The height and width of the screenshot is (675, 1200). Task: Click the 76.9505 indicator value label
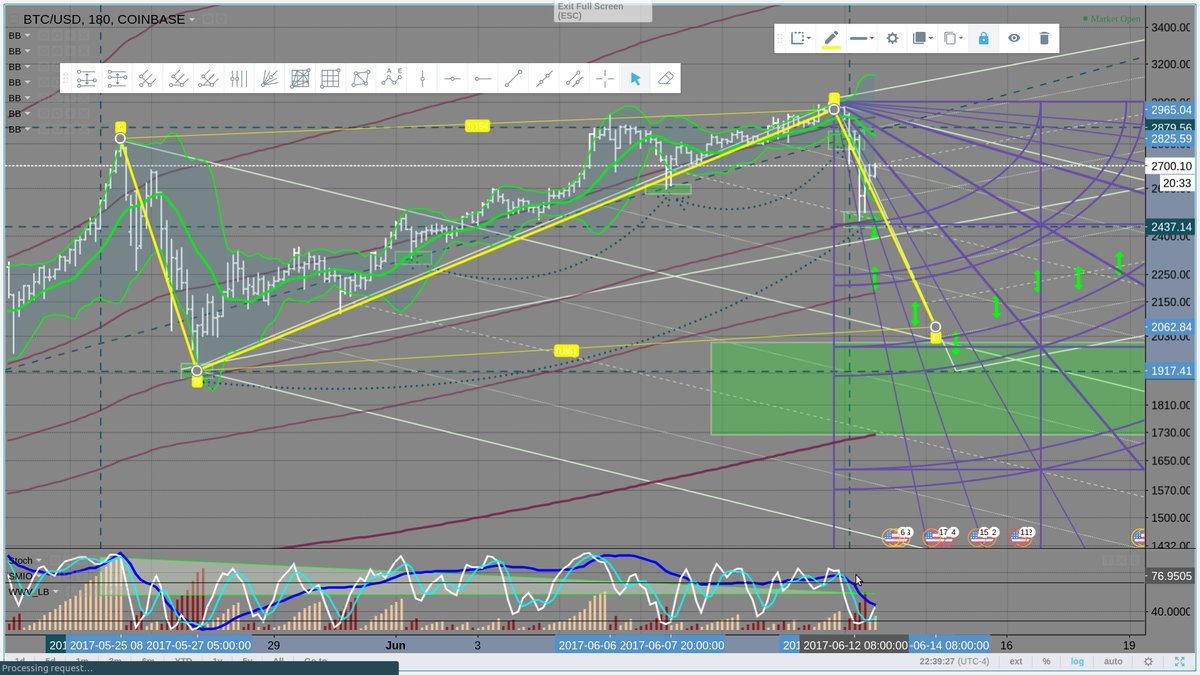[1171, 576]
